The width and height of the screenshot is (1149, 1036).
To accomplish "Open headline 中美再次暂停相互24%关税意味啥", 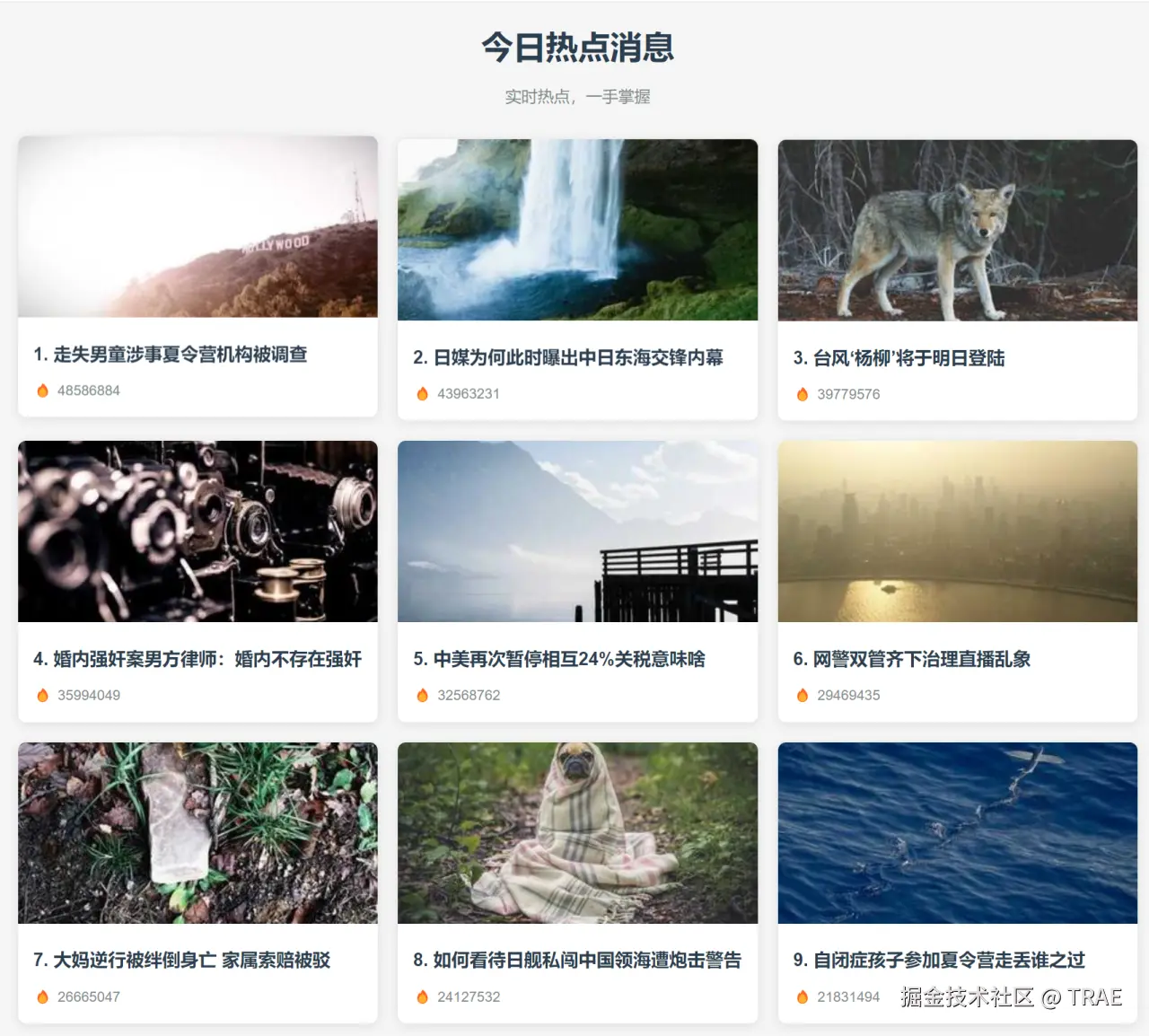I will pos(559,659).
